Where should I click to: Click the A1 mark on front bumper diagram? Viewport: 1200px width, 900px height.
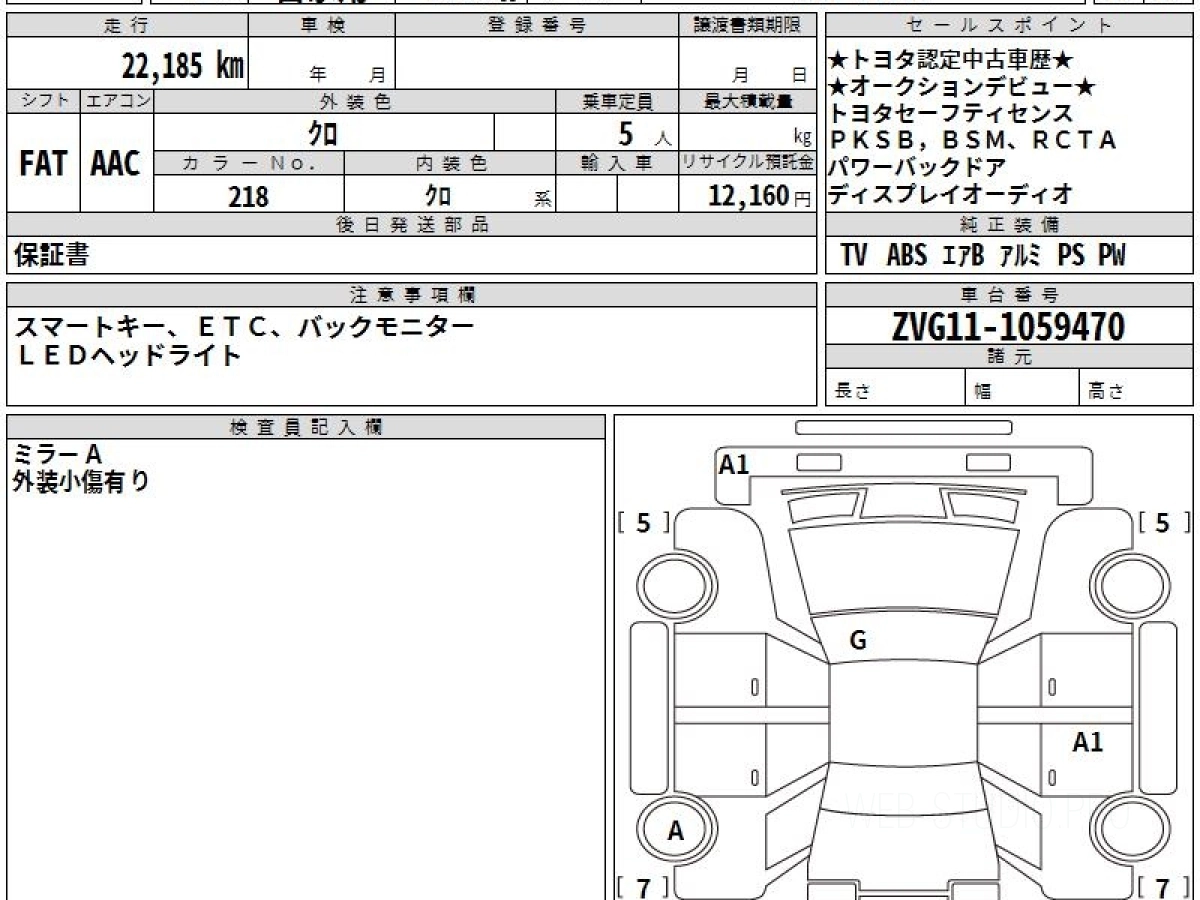(734, 464)
